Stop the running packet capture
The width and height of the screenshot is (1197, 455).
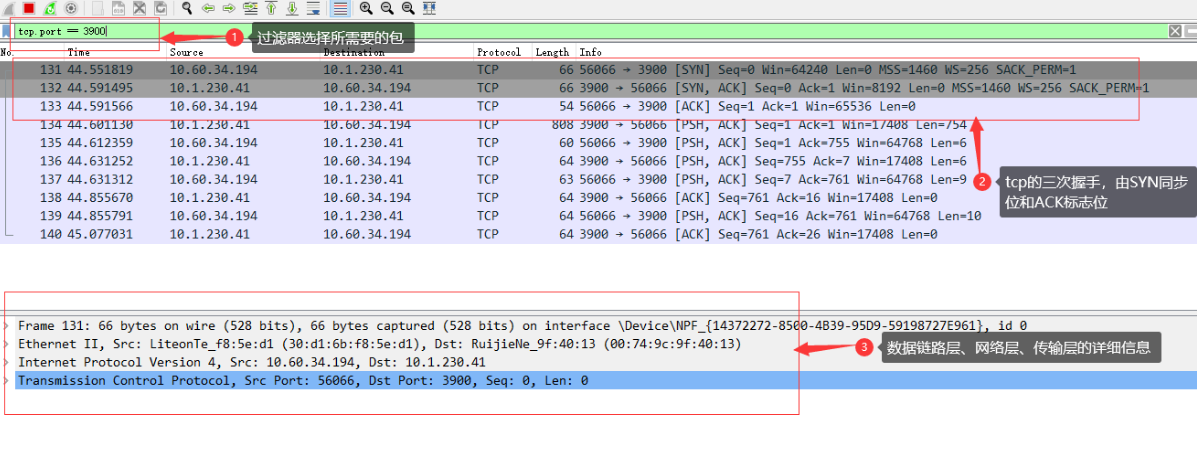pos(29,8)
